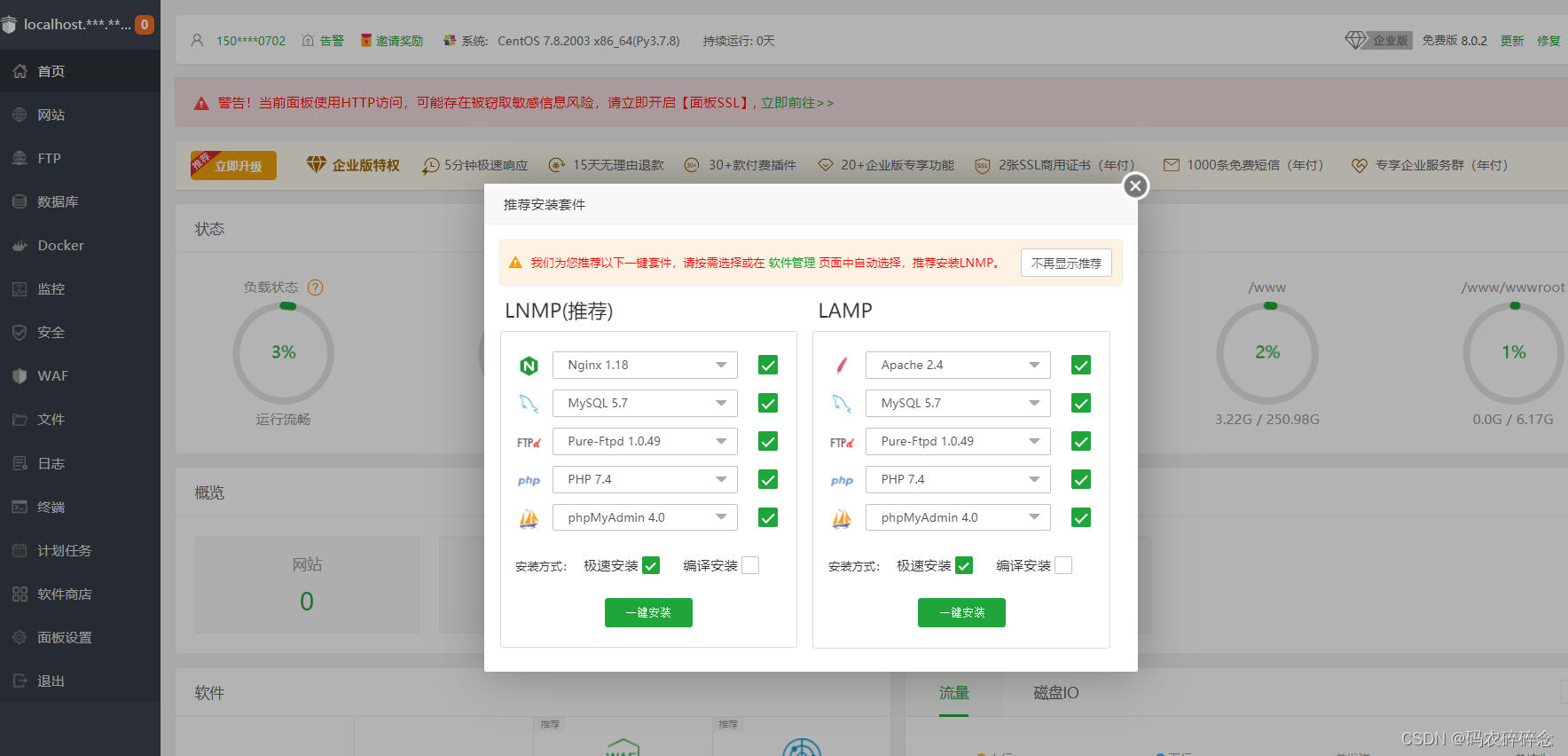Click the 日志 log icon in sidebar
This screenshot has width=1568, height=756.
(20, 463)
